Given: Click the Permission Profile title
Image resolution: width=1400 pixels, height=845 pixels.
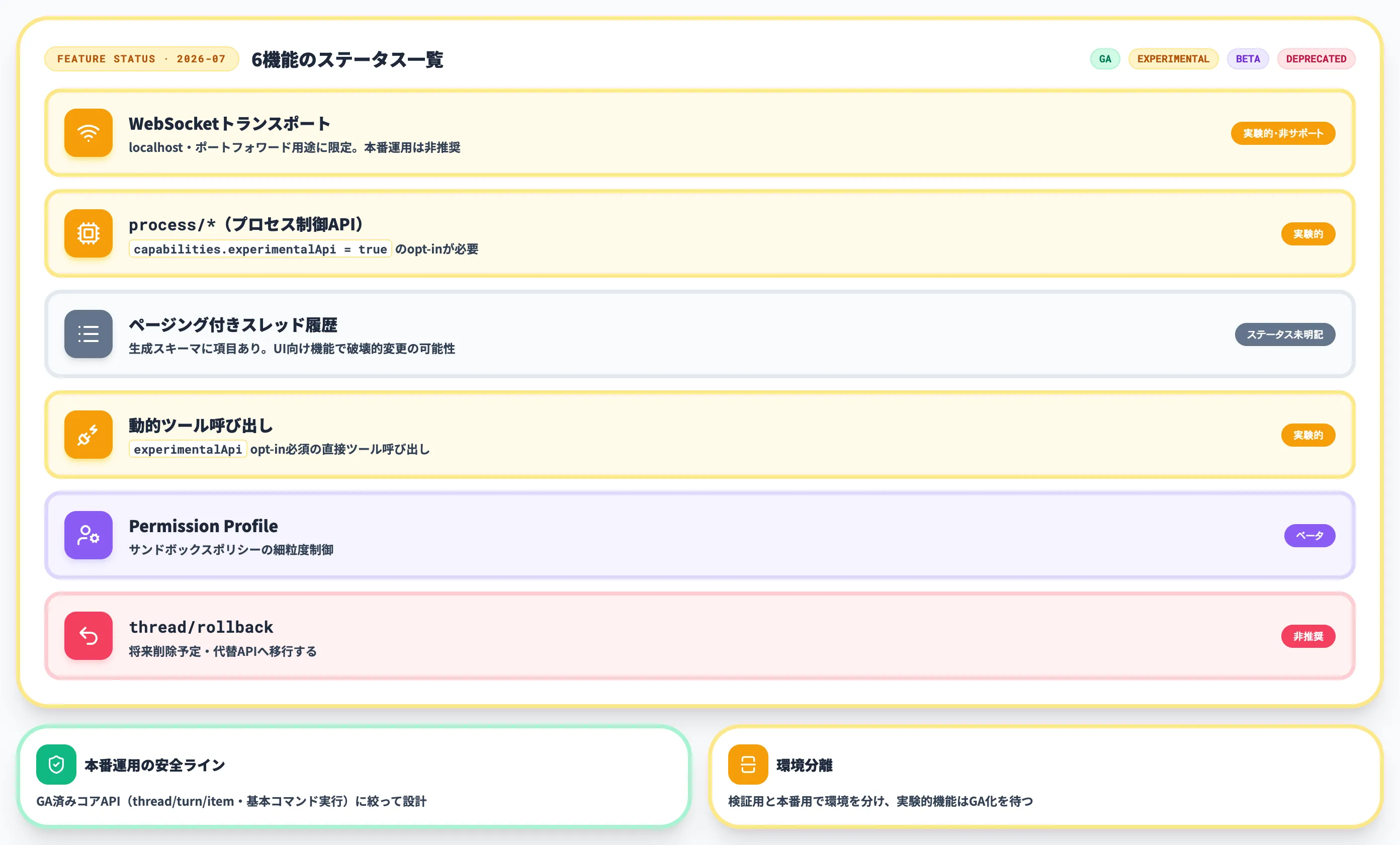Looking at the screenshot, I should (203, 526).
